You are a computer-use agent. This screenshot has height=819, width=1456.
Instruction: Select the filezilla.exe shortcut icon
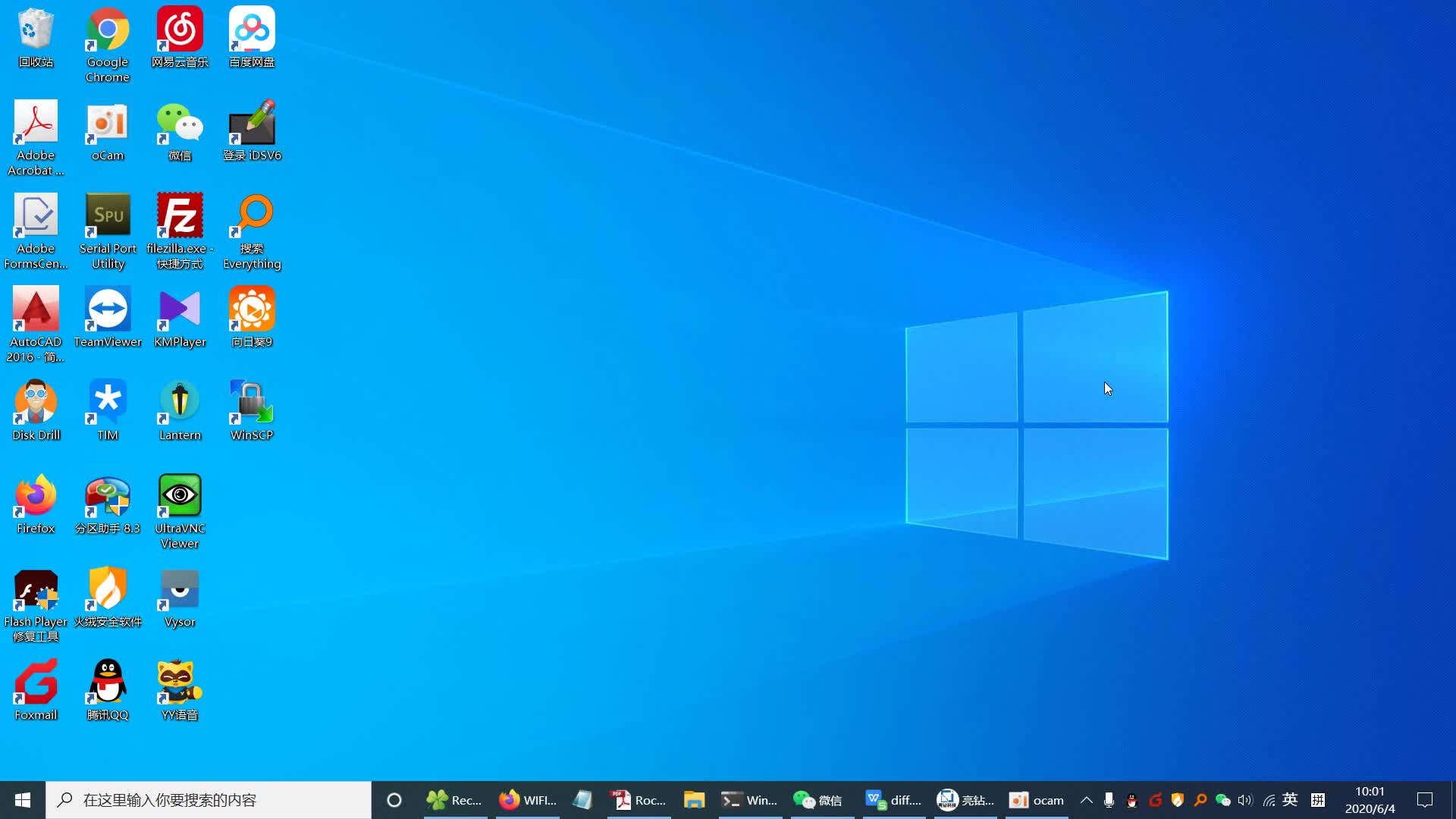pyautogui.click(x=180, y=231)
